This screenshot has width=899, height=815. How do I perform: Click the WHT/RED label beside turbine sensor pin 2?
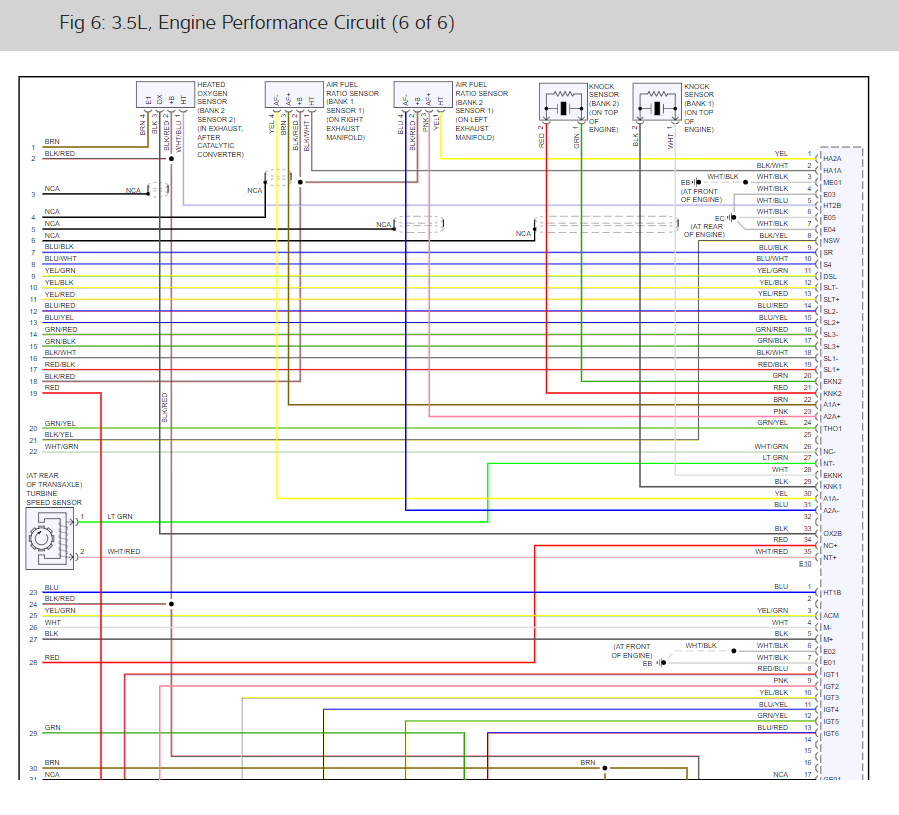[x=124, y=551]
